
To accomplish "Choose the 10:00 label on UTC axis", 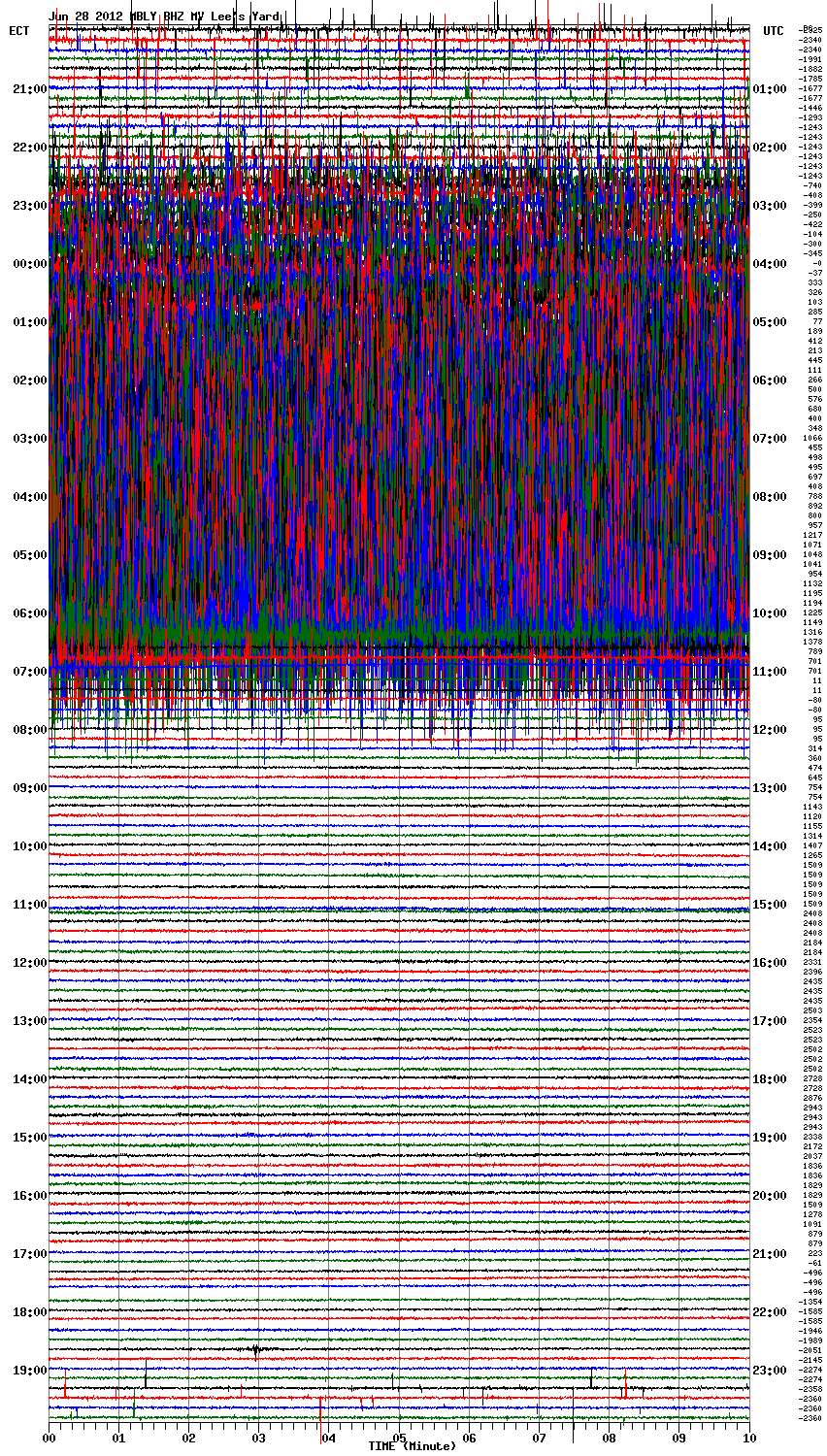I will (769, 613).
